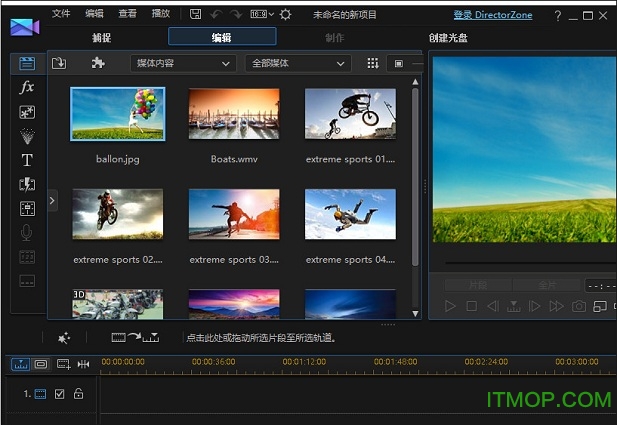The image size is (617, 425).
Task: Toggle the track 1 lock icon
Action: point(78,394)
